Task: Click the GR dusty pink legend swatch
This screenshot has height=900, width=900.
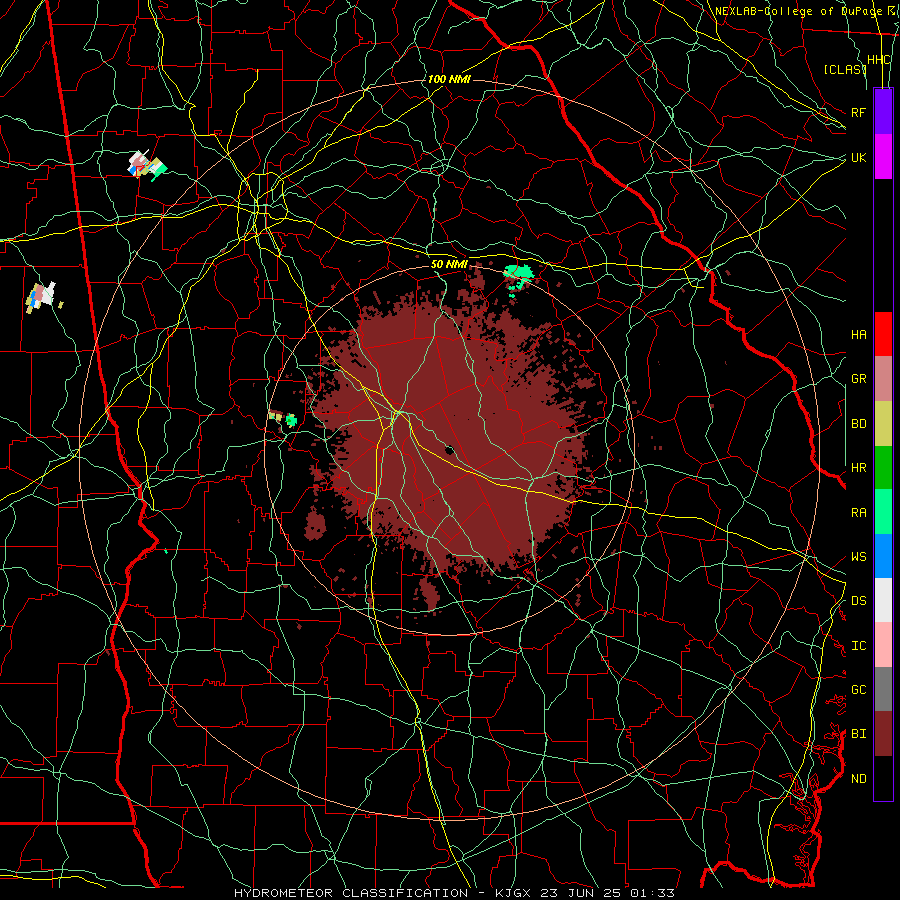Action: click(883, 379)
